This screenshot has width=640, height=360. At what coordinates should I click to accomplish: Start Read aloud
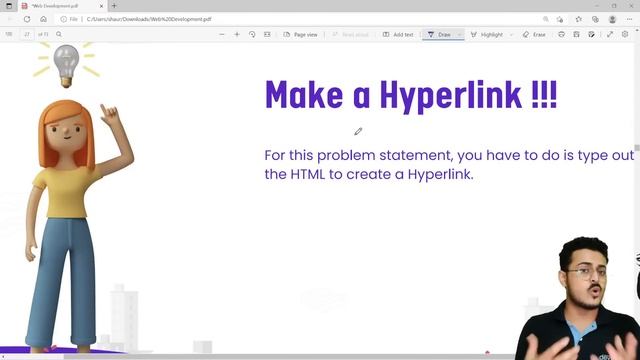[x=351, y=35]
